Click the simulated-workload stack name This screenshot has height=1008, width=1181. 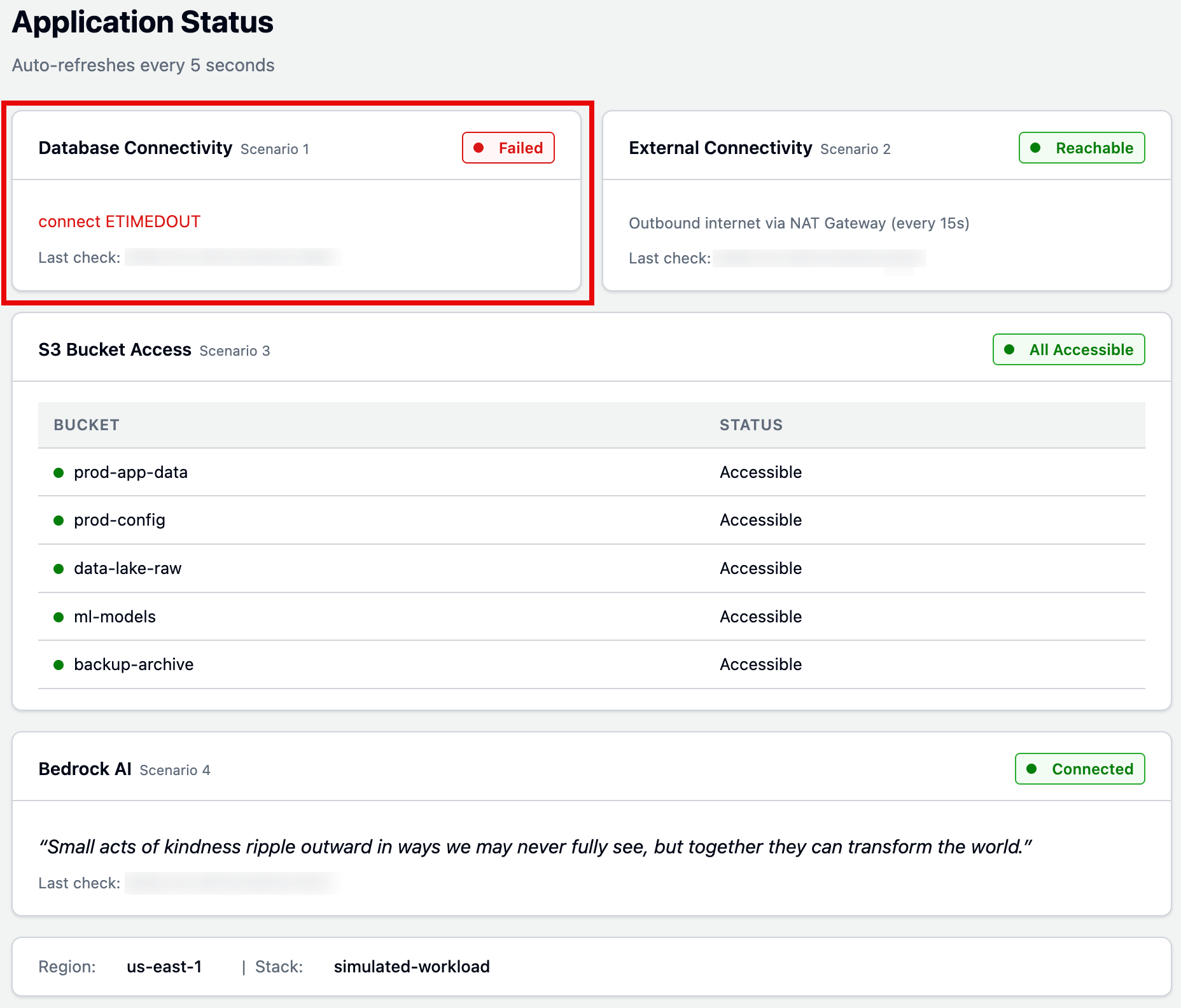click(412, 967)
